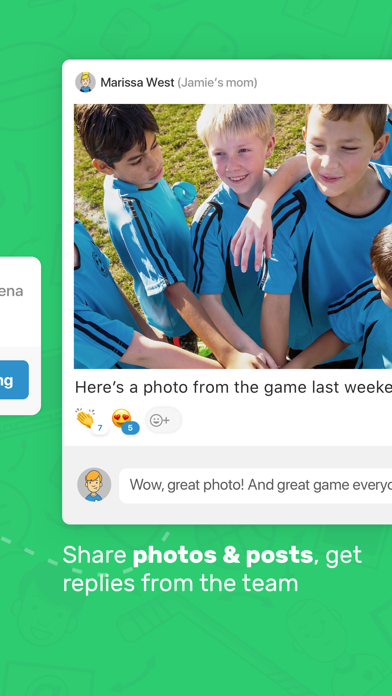The image size is (392, 696).
Task: Tap the bold "photos & posts" headline text
Action: [222, 555]
